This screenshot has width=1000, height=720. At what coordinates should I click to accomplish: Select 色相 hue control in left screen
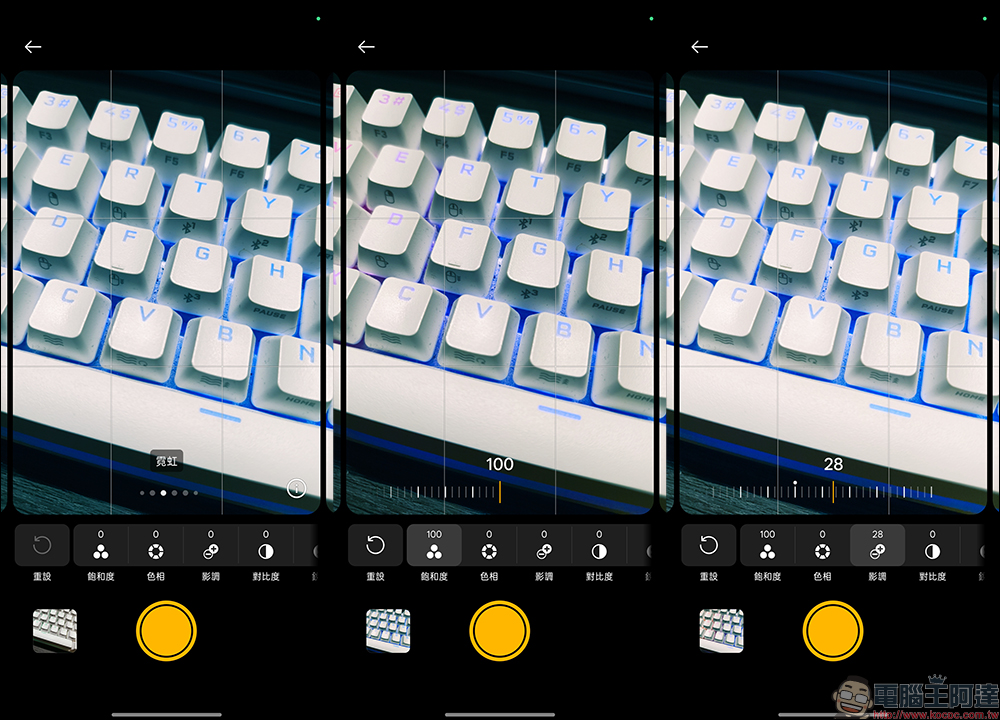(x=156, y=545)
